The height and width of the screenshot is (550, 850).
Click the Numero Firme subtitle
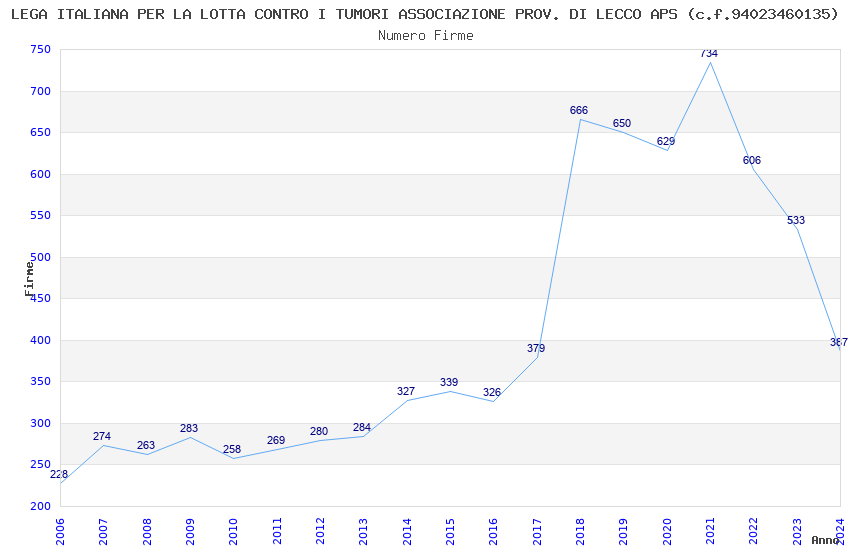pyautogui.click(x=426, y=35)
